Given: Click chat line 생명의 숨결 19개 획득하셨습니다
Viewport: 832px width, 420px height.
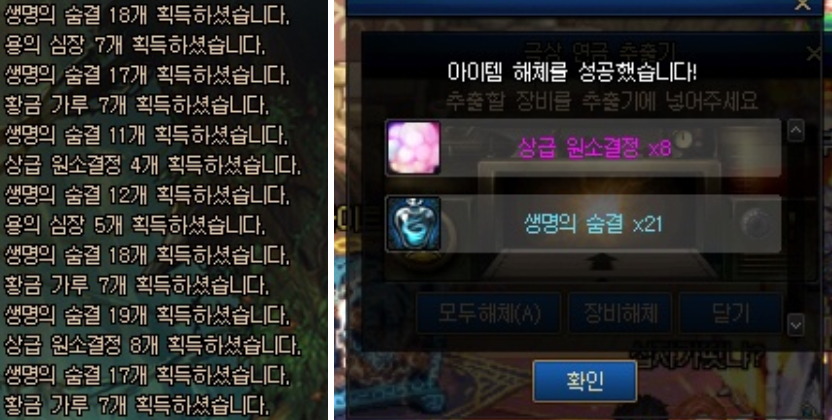Looking at the screenshot, I should point(147,316).
